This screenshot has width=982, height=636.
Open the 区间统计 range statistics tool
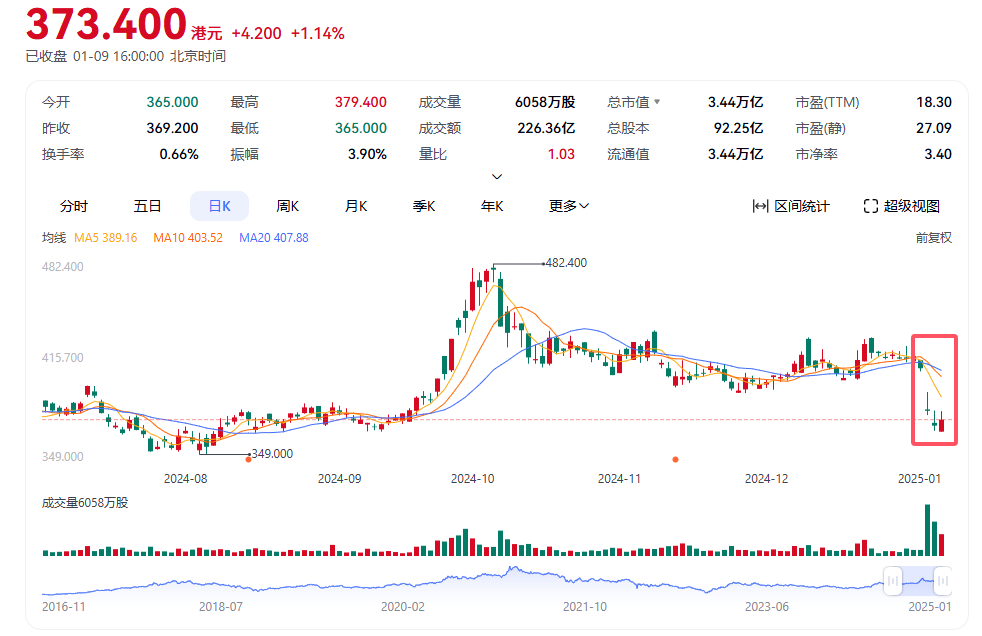[791, 206]
